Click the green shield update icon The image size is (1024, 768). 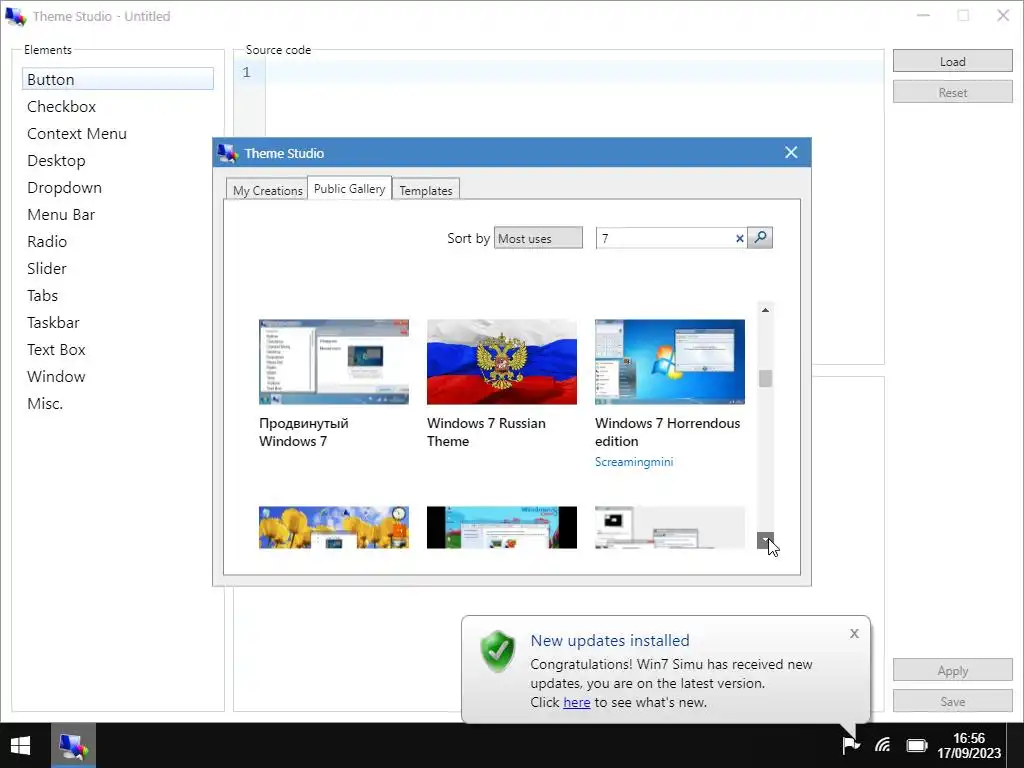[498, 651]
